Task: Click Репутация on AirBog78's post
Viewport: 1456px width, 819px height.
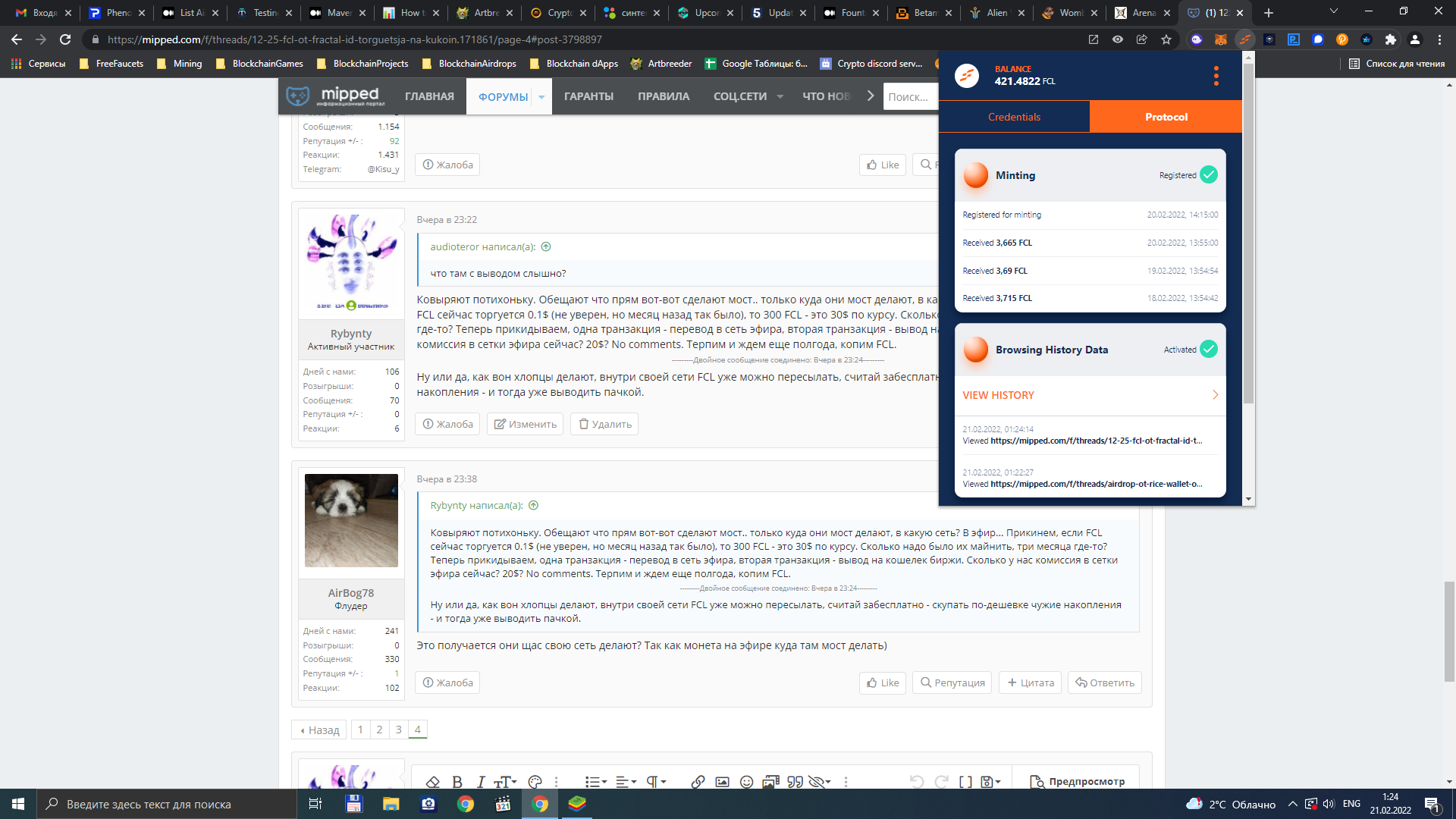Action: pos(952,682)
